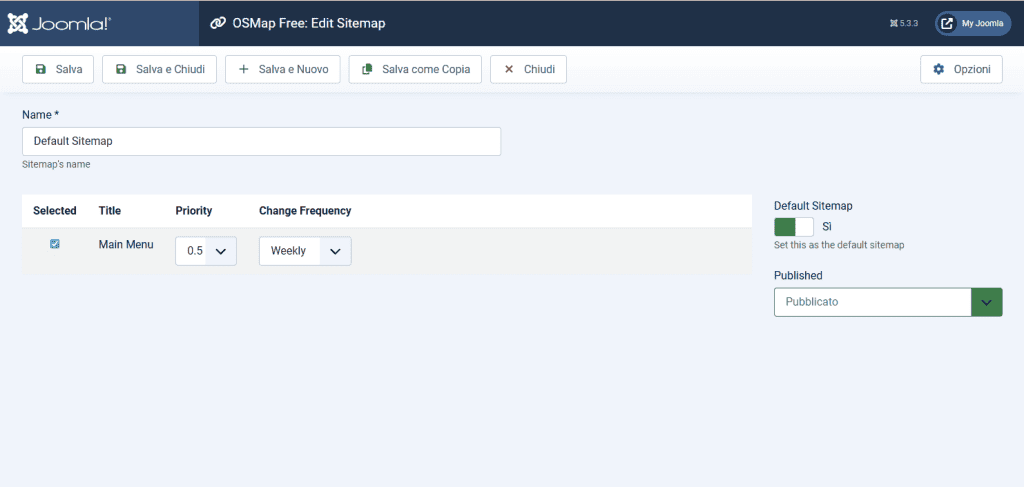The image size is (1024, 487).
Task: Click the Change Frequency column header
Action: point(305,210)
